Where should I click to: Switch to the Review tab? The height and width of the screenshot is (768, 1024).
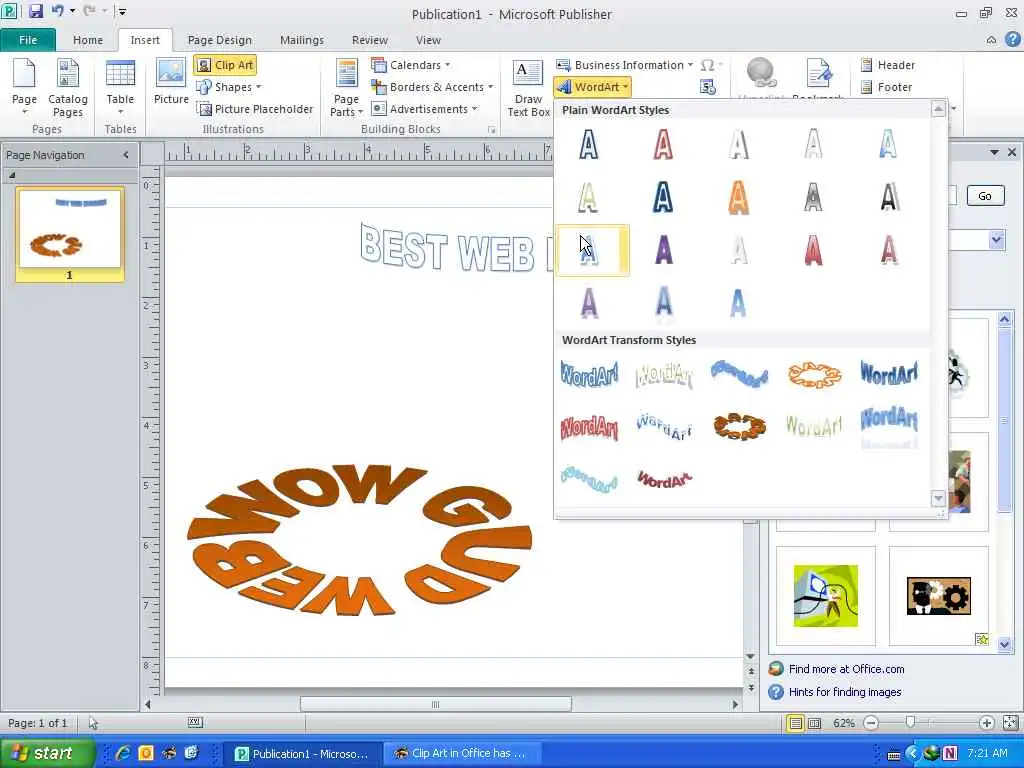tap(370, 40)
